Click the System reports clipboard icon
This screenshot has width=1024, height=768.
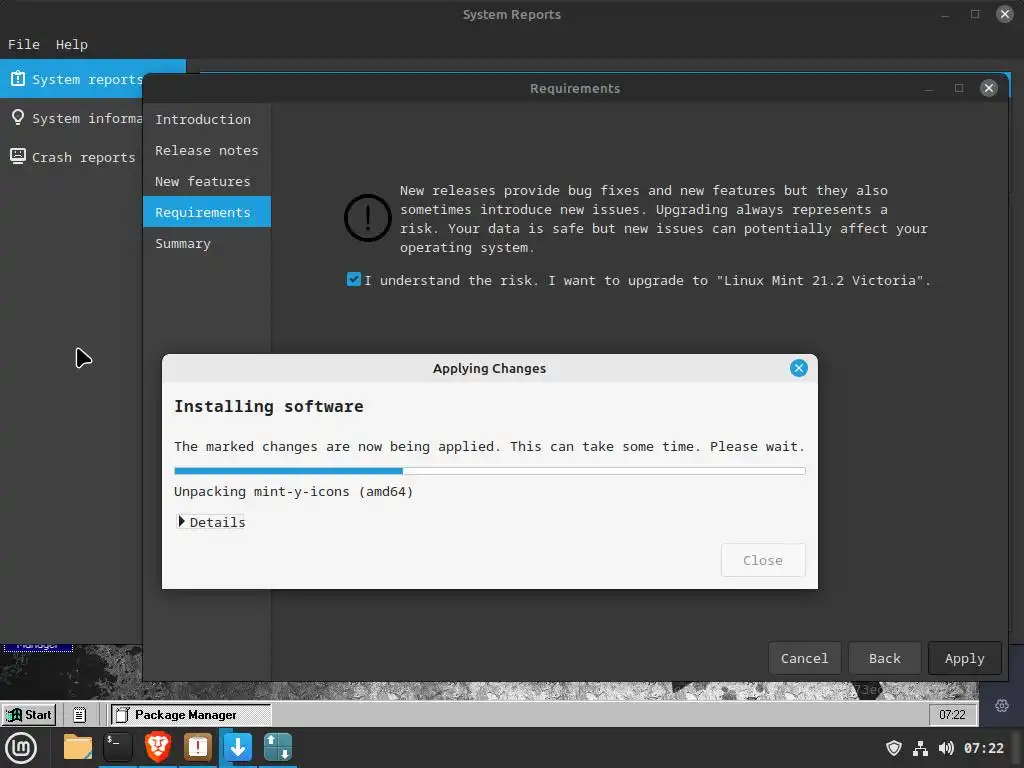pyautogui.click(x=18, y=79)
